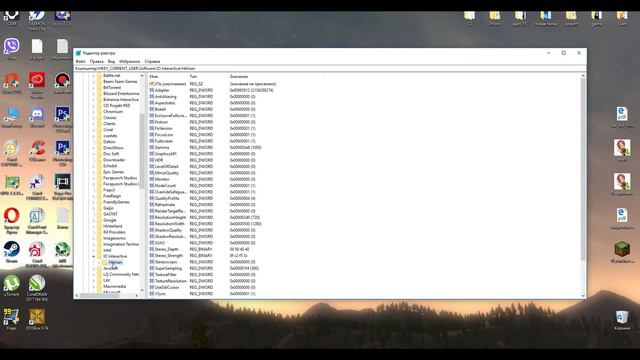The height and width of the screenshot is (360, 640).
Task: Click the Hitman folder icon in tree
Action: coord(104,262)
